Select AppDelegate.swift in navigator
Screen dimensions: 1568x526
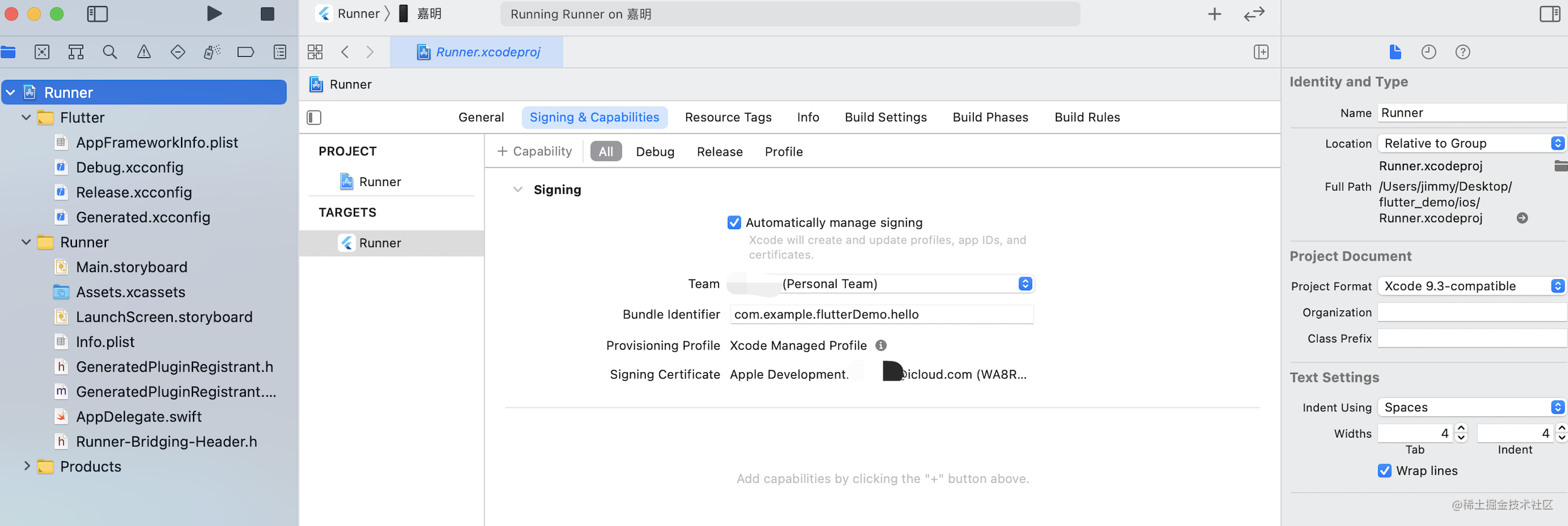tap(139, 416)
